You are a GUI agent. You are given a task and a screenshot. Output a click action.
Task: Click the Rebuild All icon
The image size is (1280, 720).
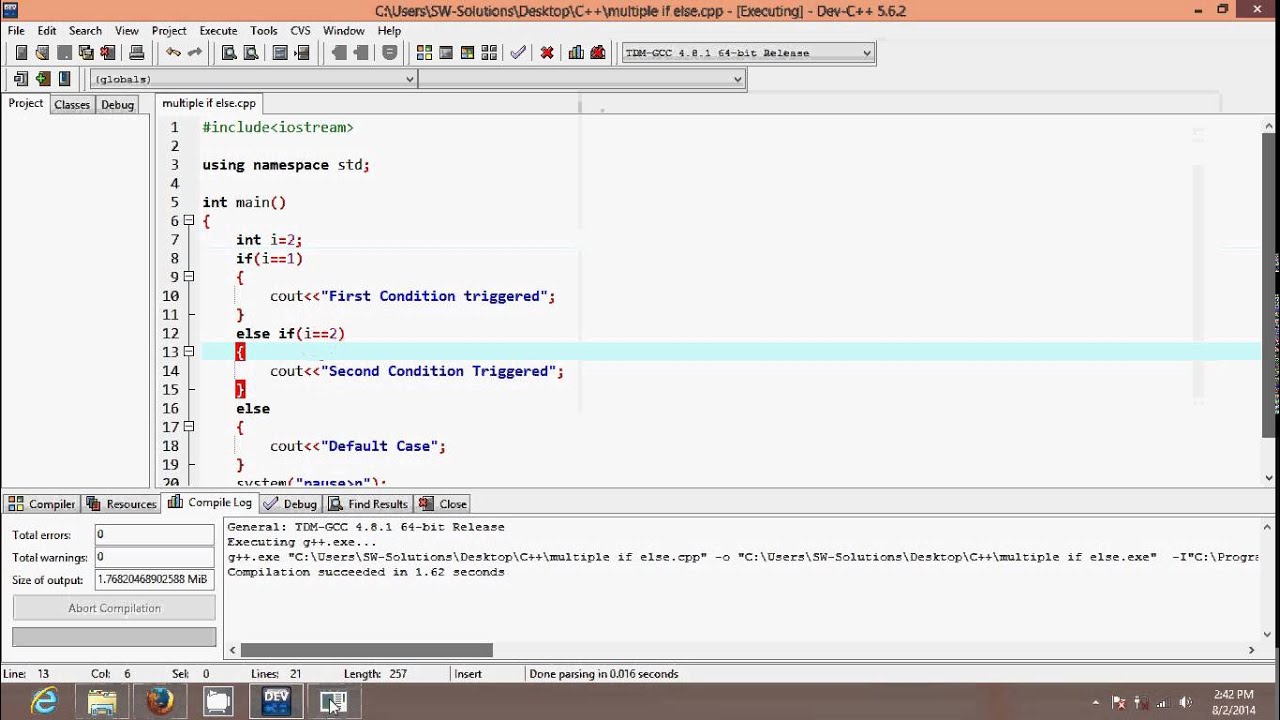click(489, 53)
